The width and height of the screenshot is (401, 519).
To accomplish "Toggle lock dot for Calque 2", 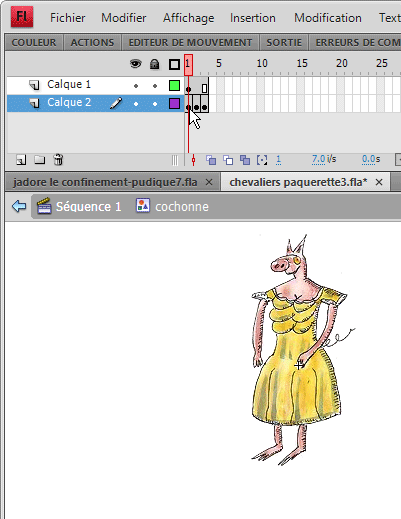I will coord(155,104).
